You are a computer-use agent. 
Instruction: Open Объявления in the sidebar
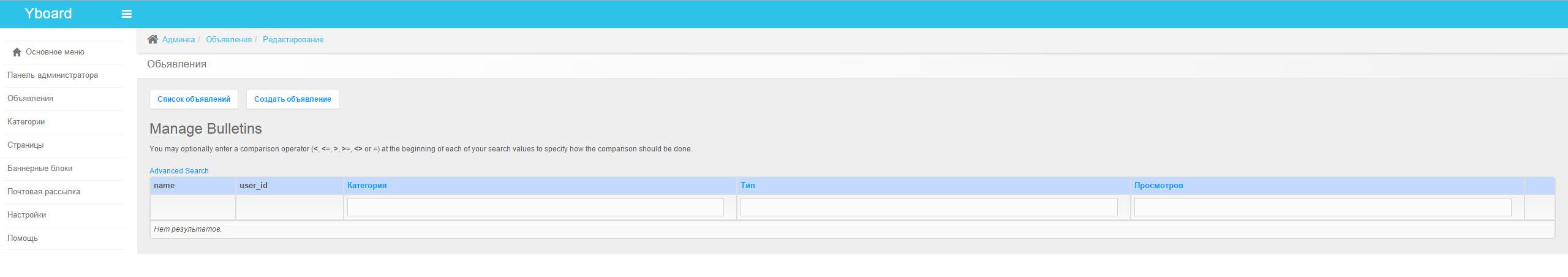point(30,99)
